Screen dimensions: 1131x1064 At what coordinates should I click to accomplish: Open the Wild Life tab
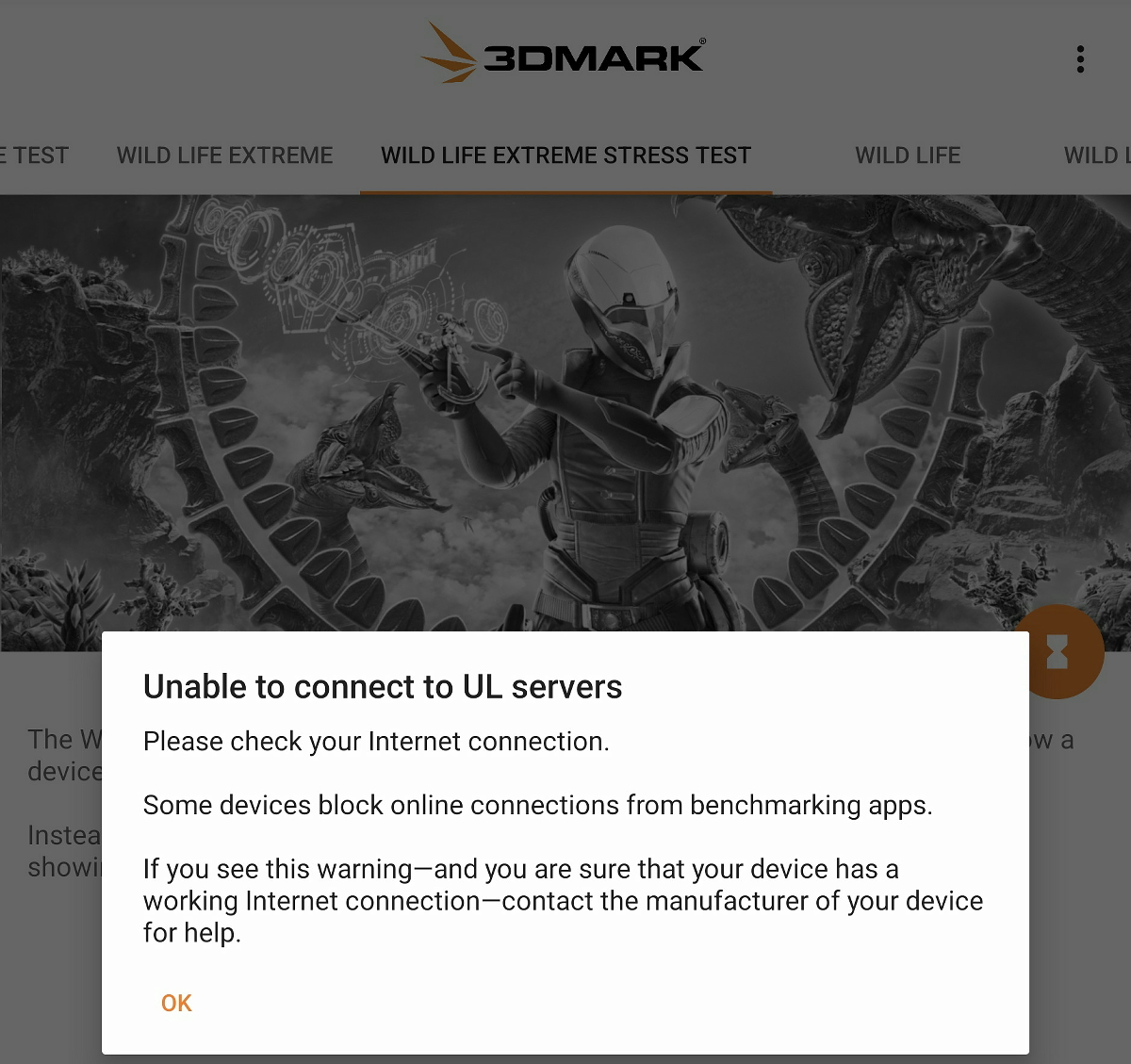(908, 156)
